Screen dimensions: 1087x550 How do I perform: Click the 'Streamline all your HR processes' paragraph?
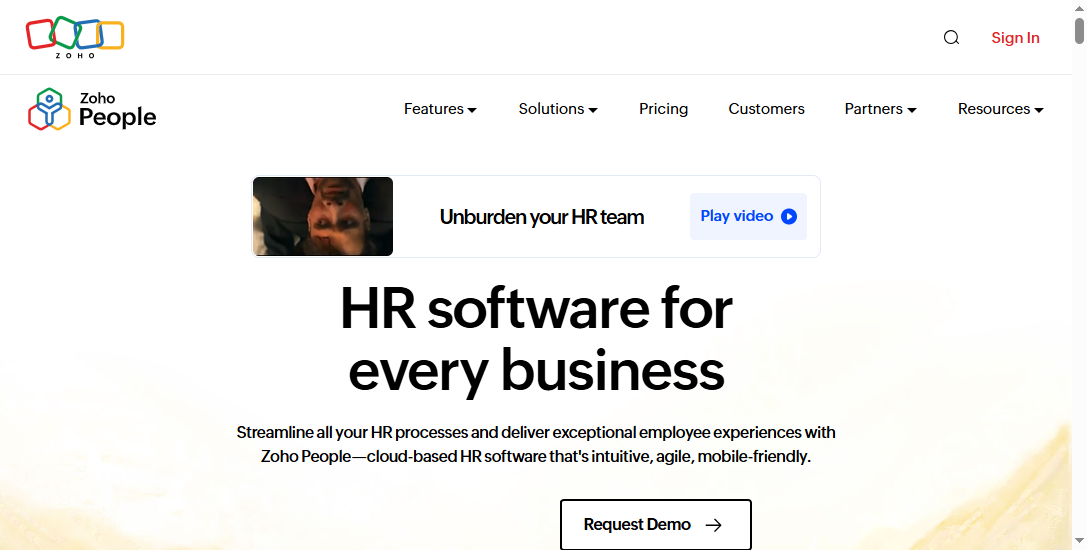tap(536, 445)
